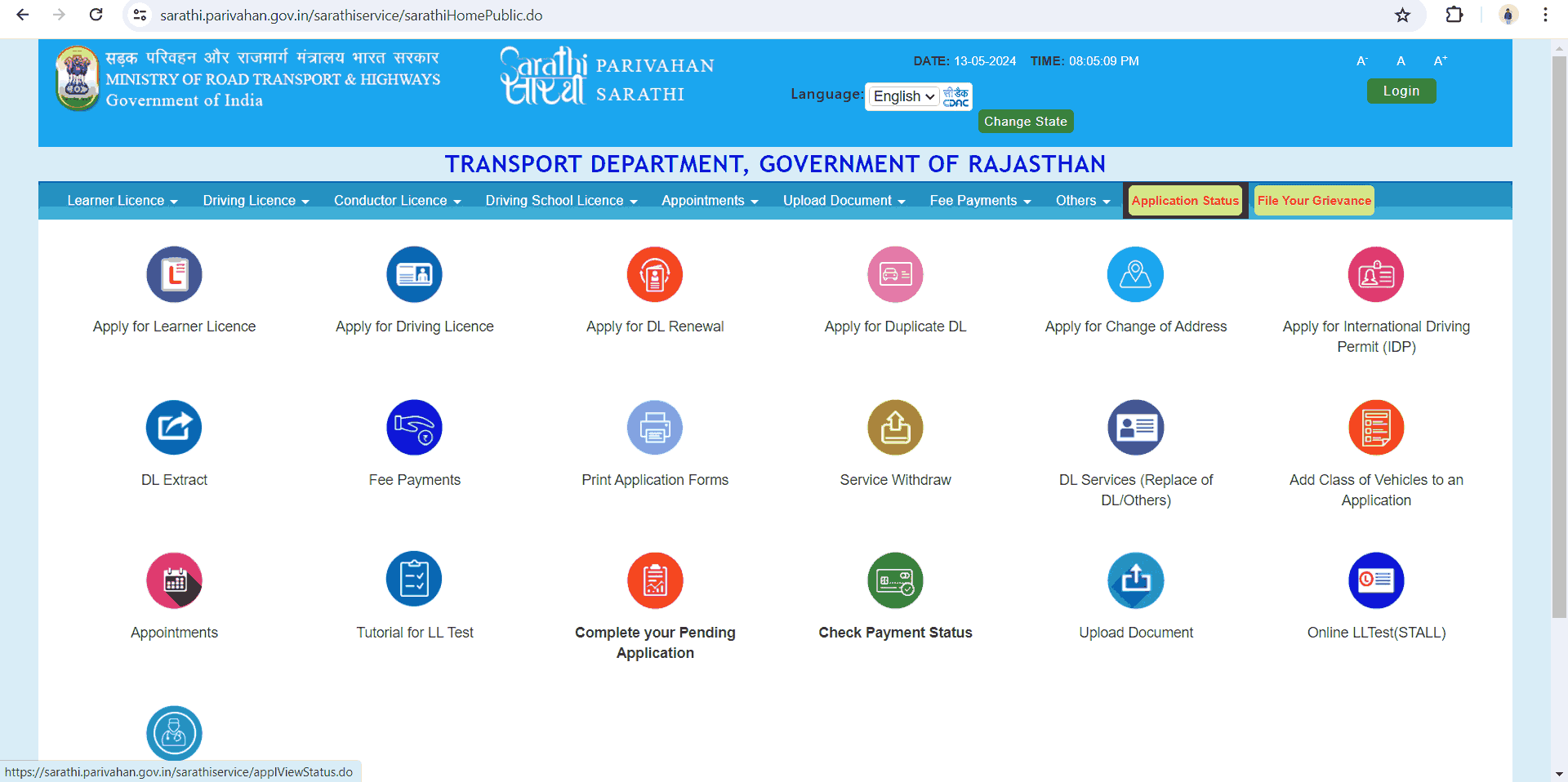Decrease font size with the A- button
This screenshot has height=782, width=1568.
pos(1362,60)
